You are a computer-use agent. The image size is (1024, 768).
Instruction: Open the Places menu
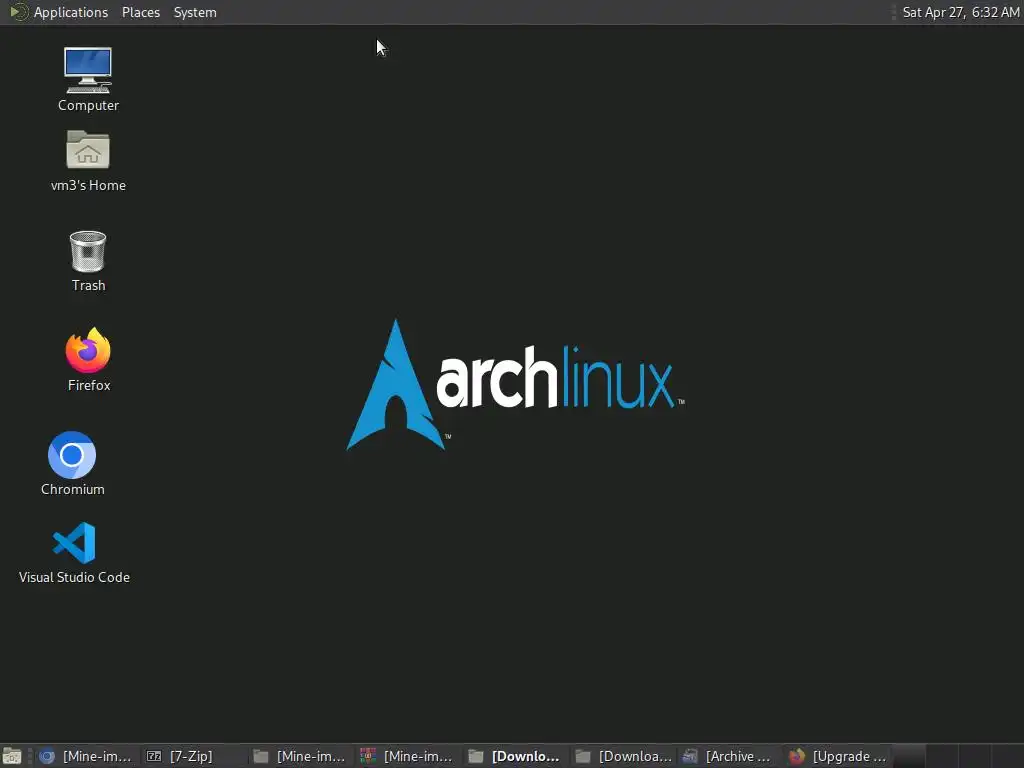click(x=140, y=12)
